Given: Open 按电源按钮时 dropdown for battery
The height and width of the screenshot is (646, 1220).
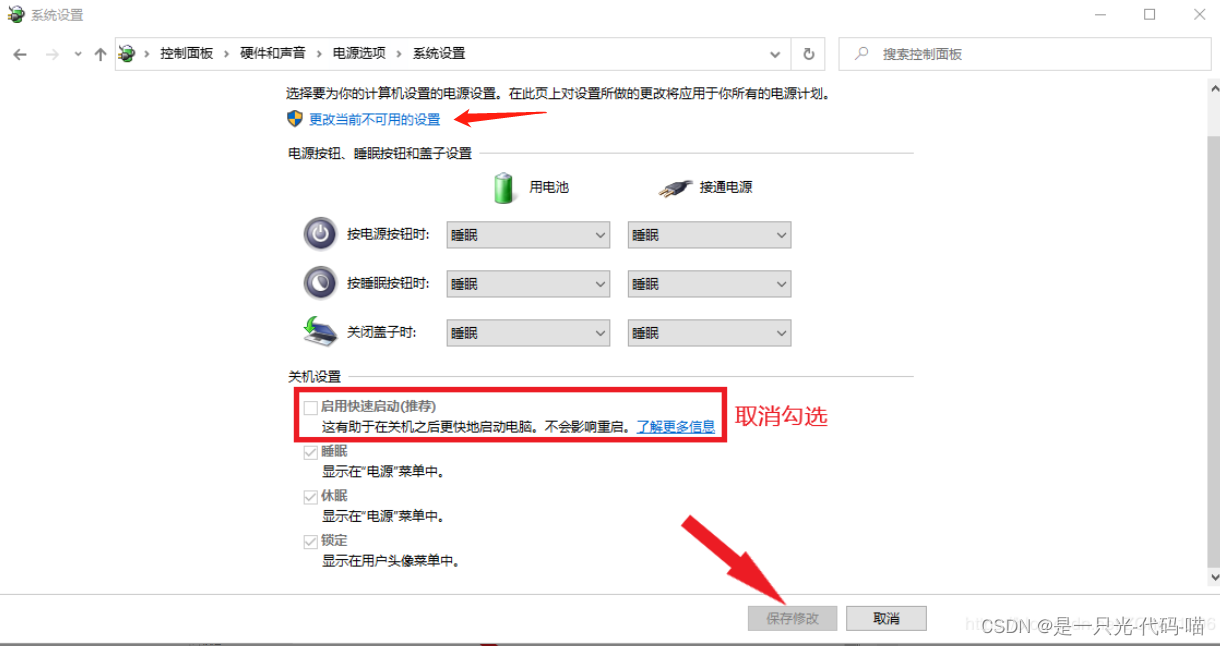Looking at the screenshot, I should coord(528,235).
